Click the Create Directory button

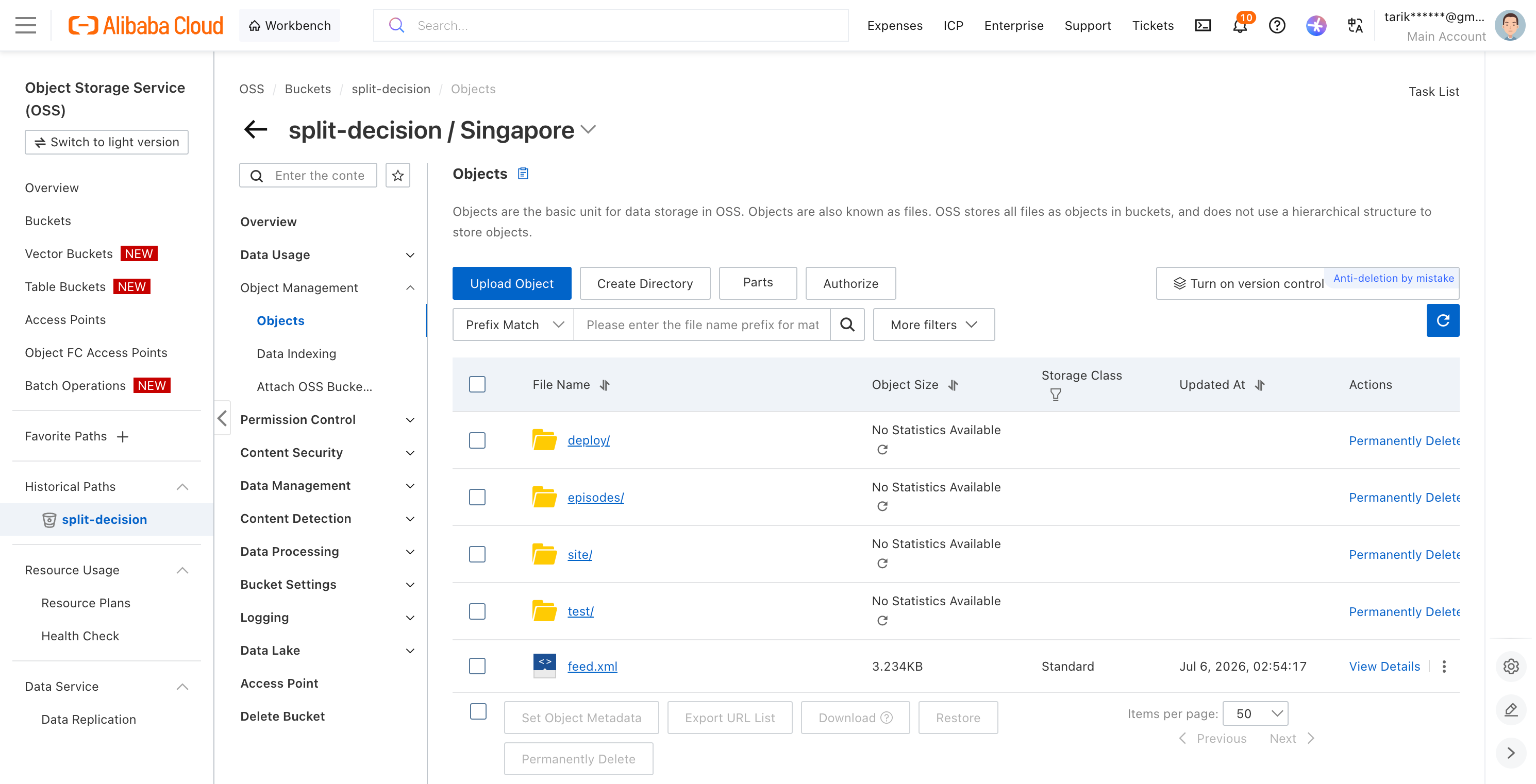(645, 283)
